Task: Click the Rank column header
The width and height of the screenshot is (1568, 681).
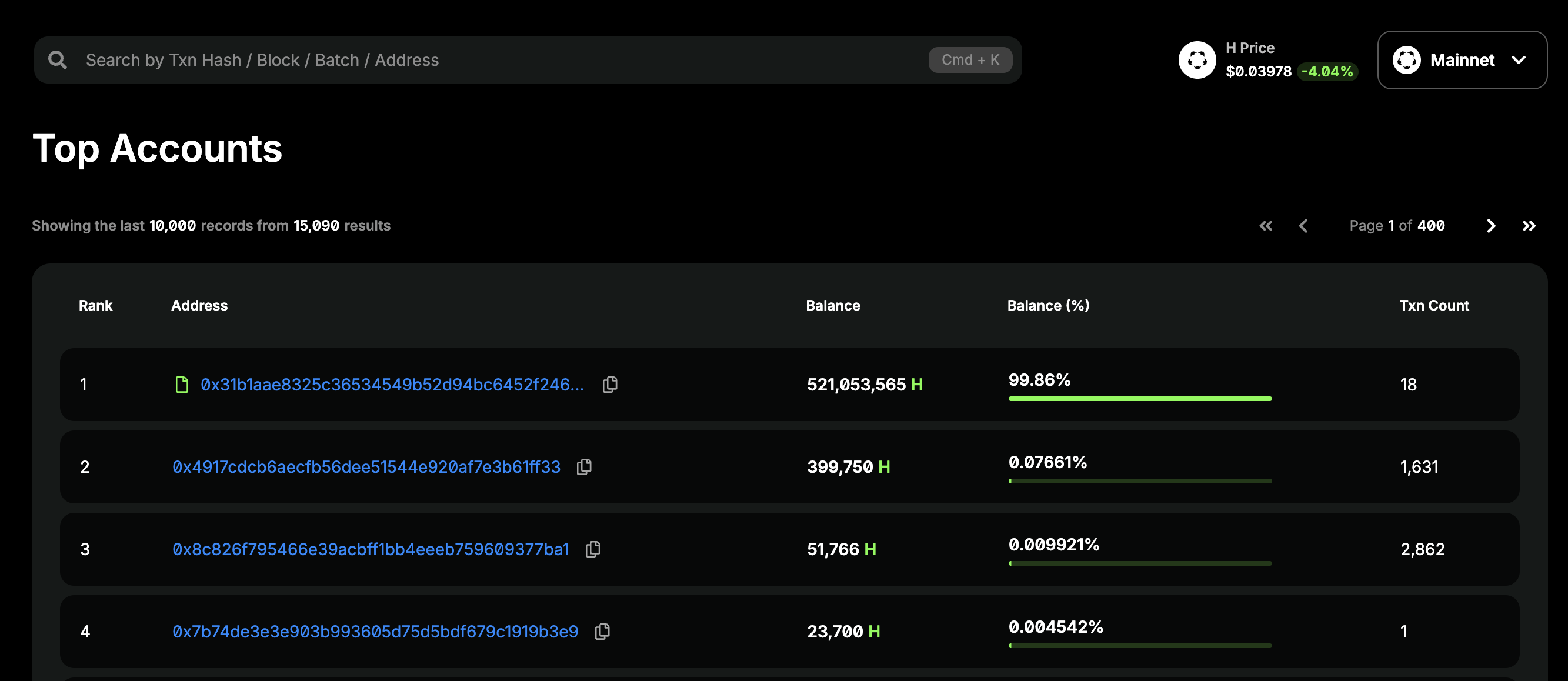Action: tap(95, 305)
